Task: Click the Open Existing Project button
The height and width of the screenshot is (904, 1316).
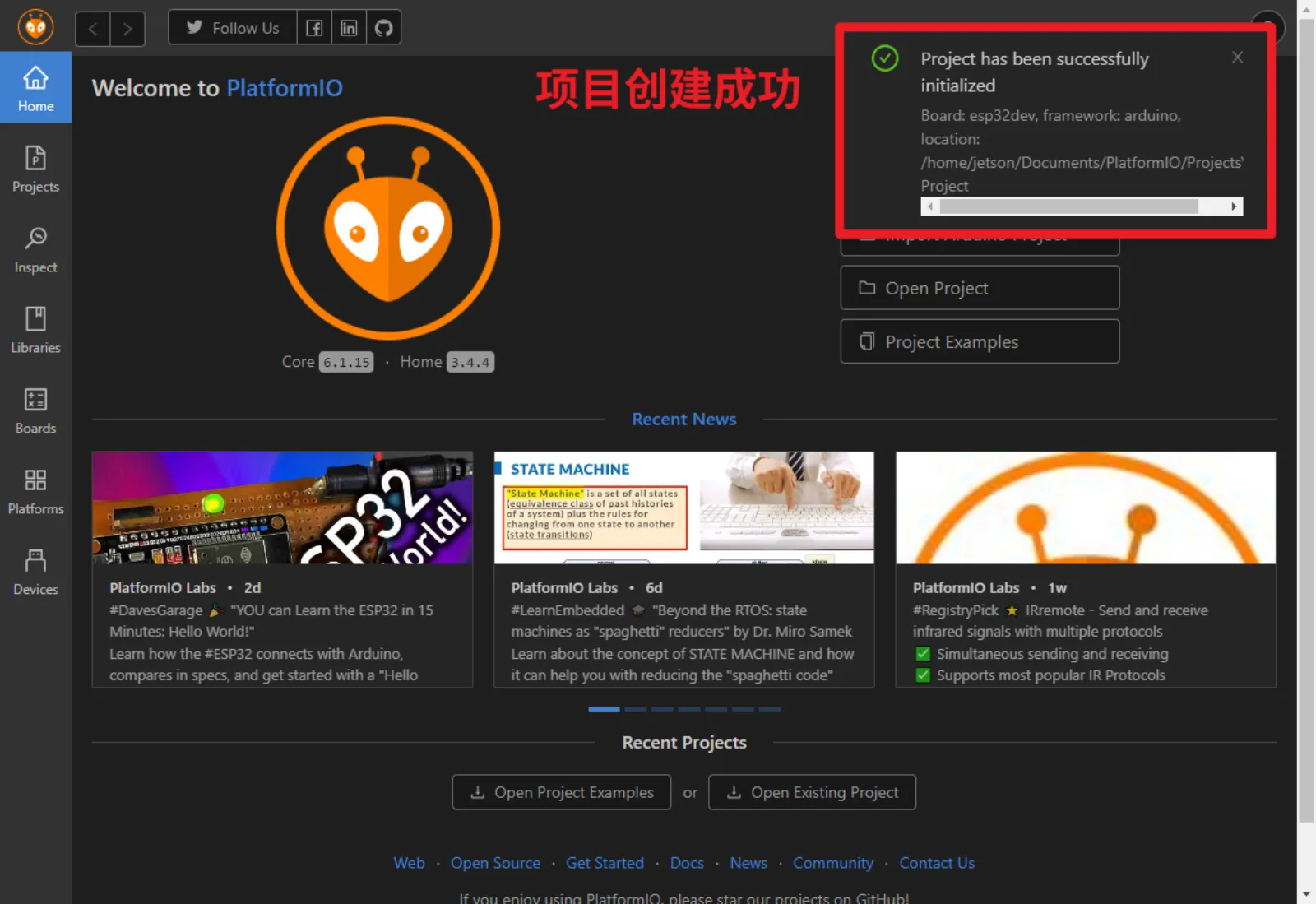Action: [x=812, y=792]
